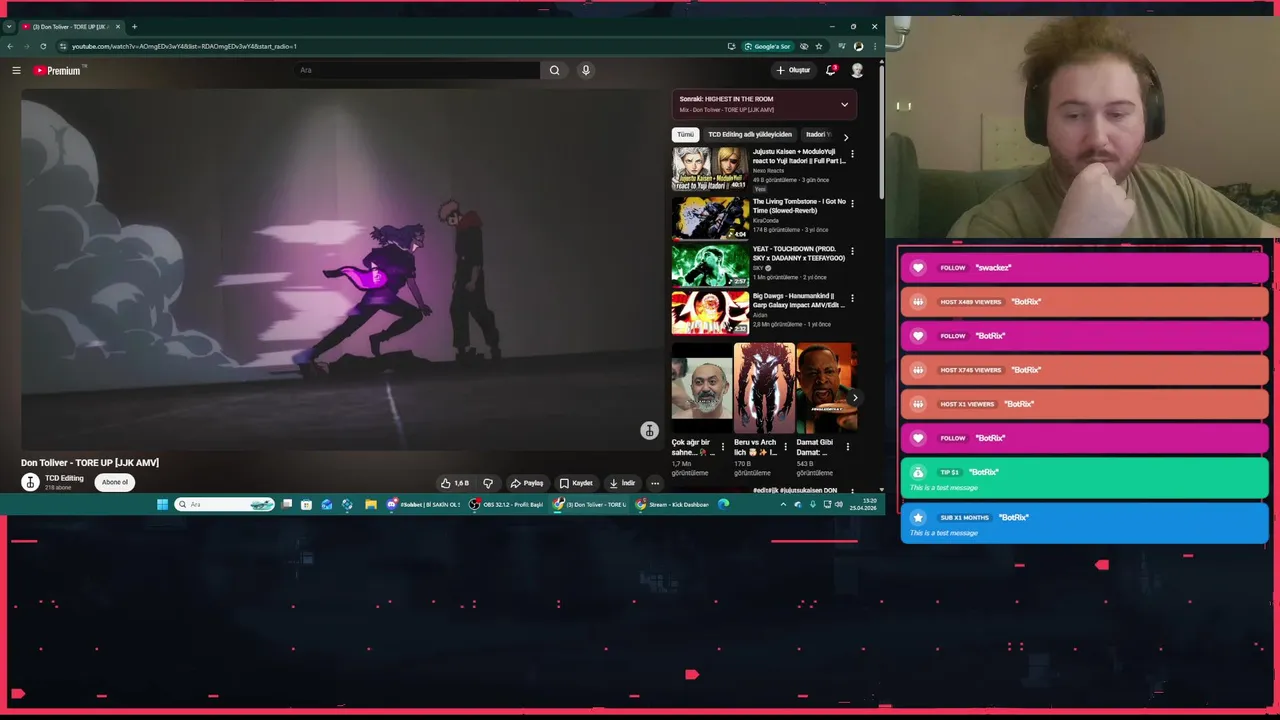Download video with İndir button
Viewport: 1280px width, 720px height.
click(622, 483)
